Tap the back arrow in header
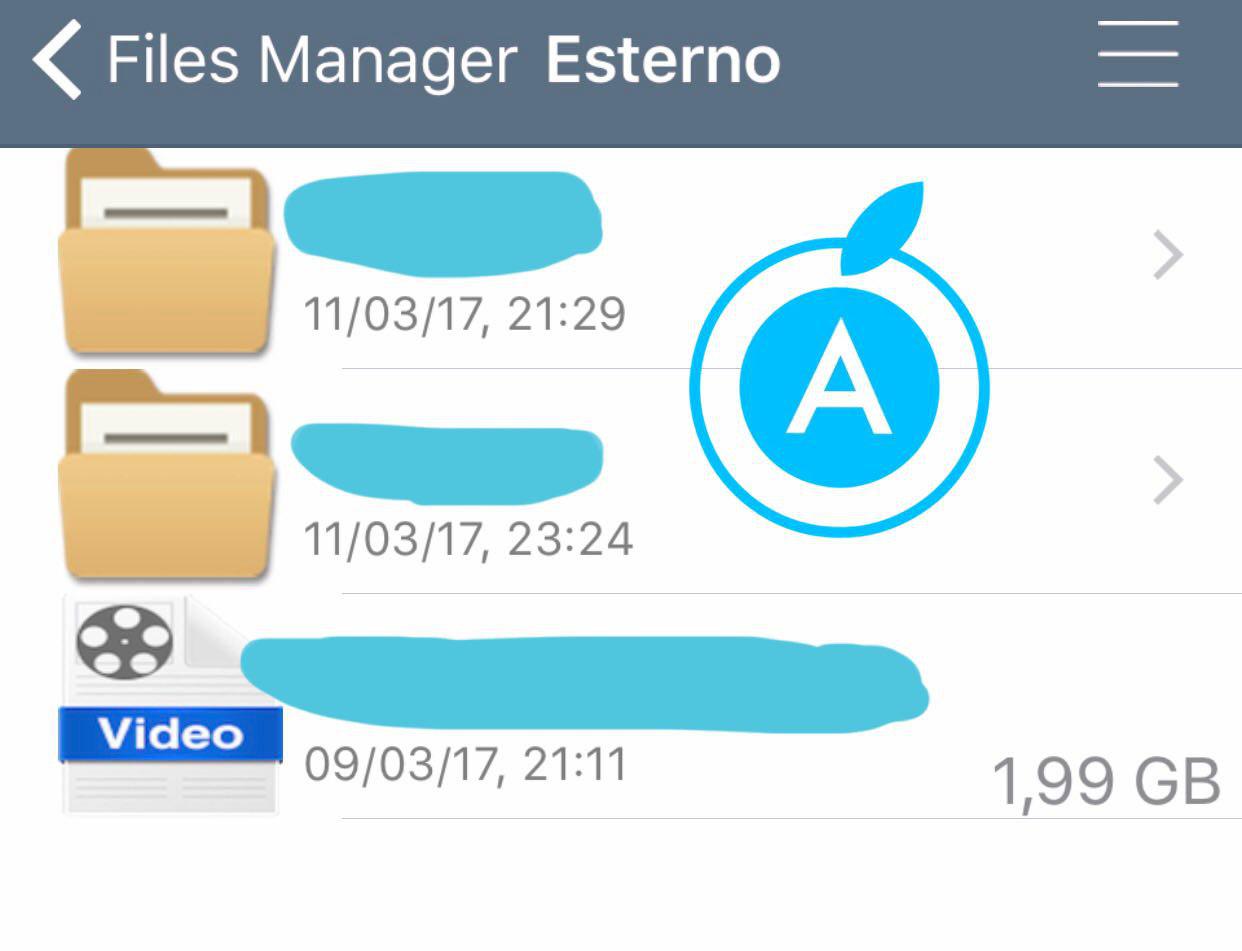Image resolution: width=1242 pixels, height=951 pixels. pos(57,60)
